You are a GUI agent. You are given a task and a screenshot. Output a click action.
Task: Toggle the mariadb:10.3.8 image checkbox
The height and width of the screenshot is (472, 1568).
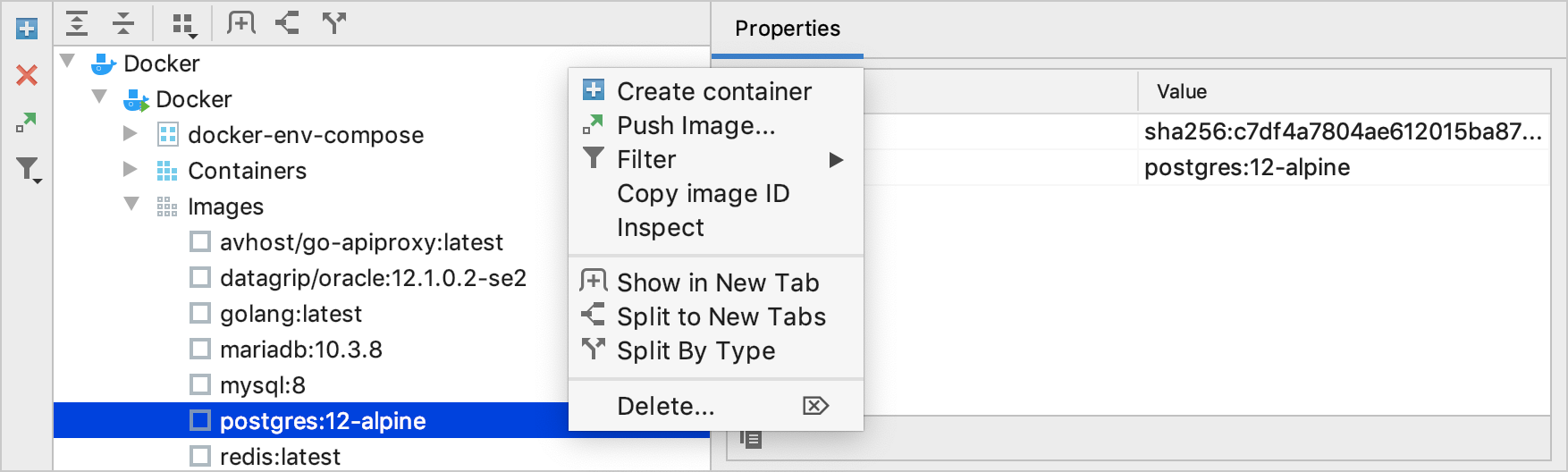point(200,350)
